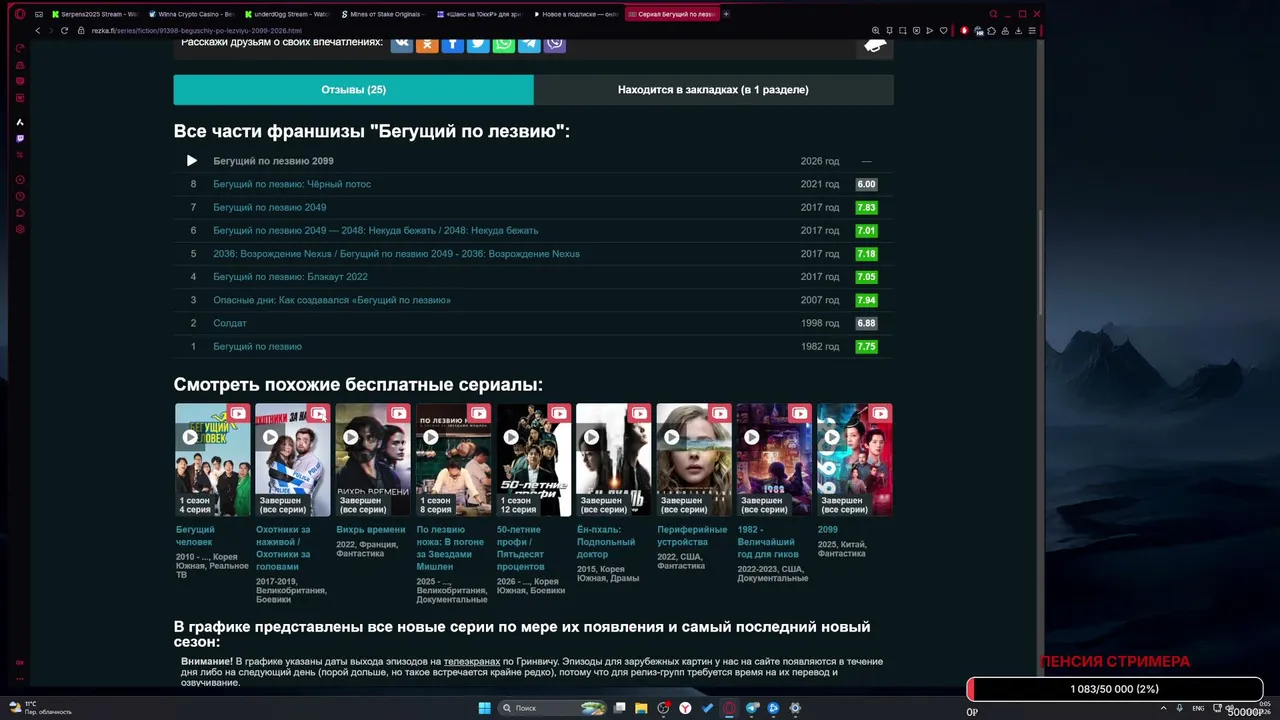Open File Explorer from the taskbar
Screen dimensions: 1280x720
pos(641,708)
